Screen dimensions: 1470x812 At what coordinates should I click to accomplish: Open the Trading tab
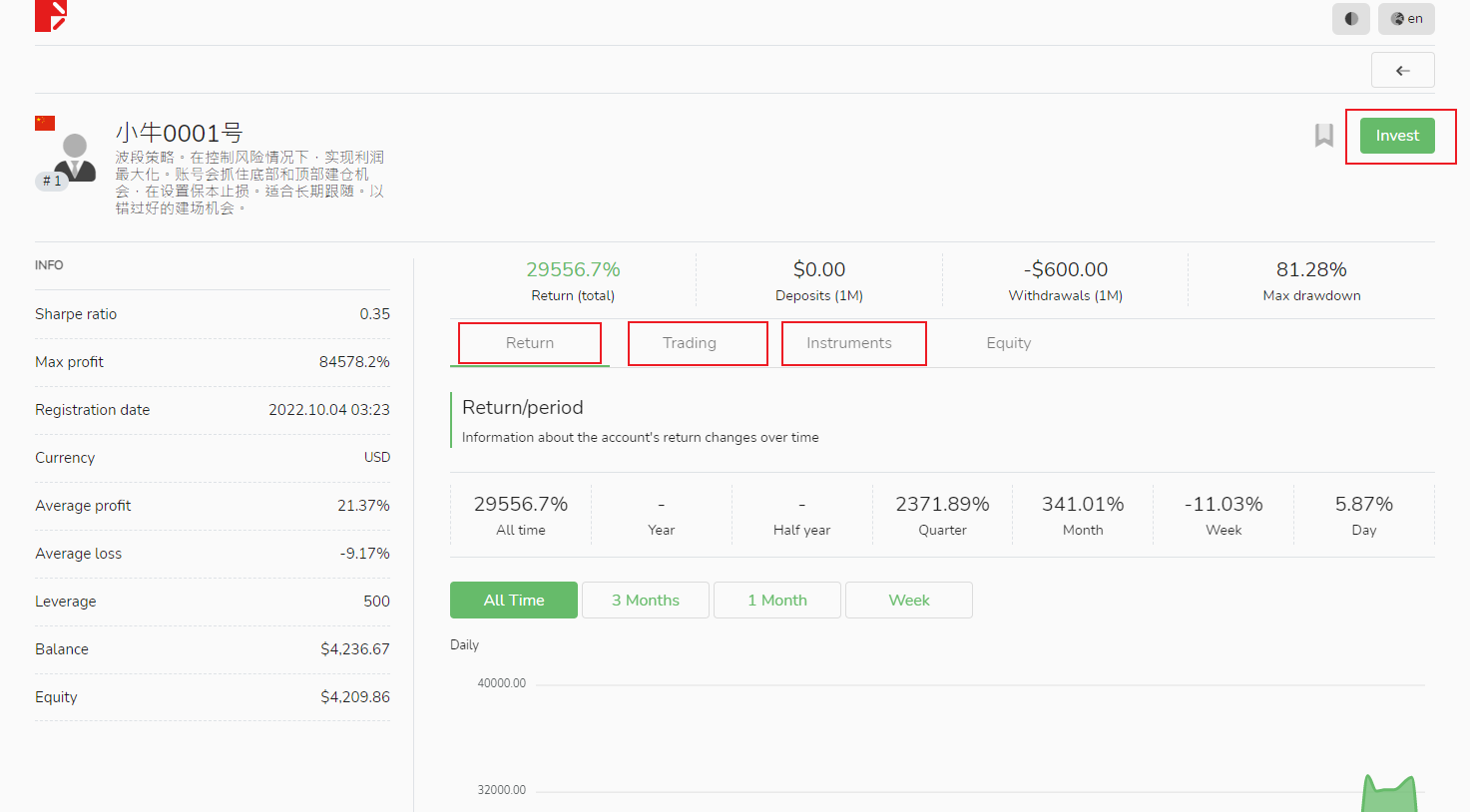coord(689,343)
